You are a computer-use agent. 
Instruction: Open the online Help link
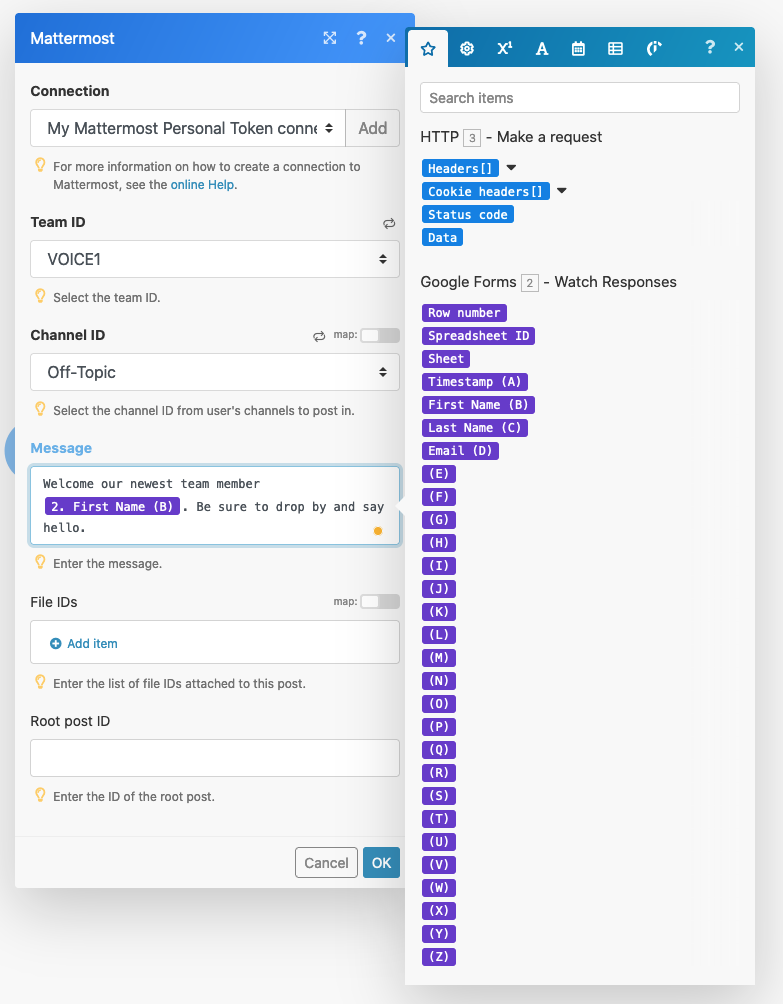click(x=202, y=184)
